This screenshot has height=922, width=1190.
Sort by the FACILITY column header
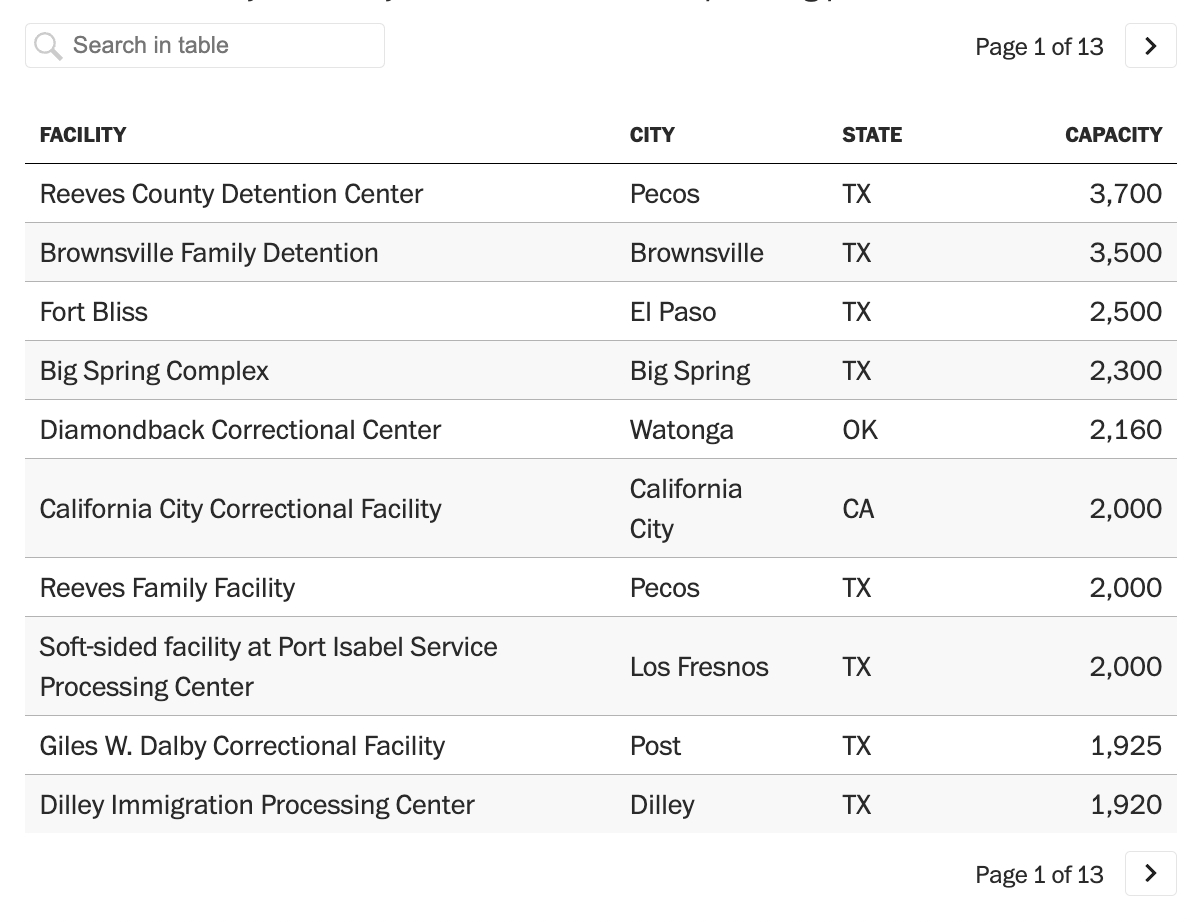pyautogui.click(x=83, y=135)
